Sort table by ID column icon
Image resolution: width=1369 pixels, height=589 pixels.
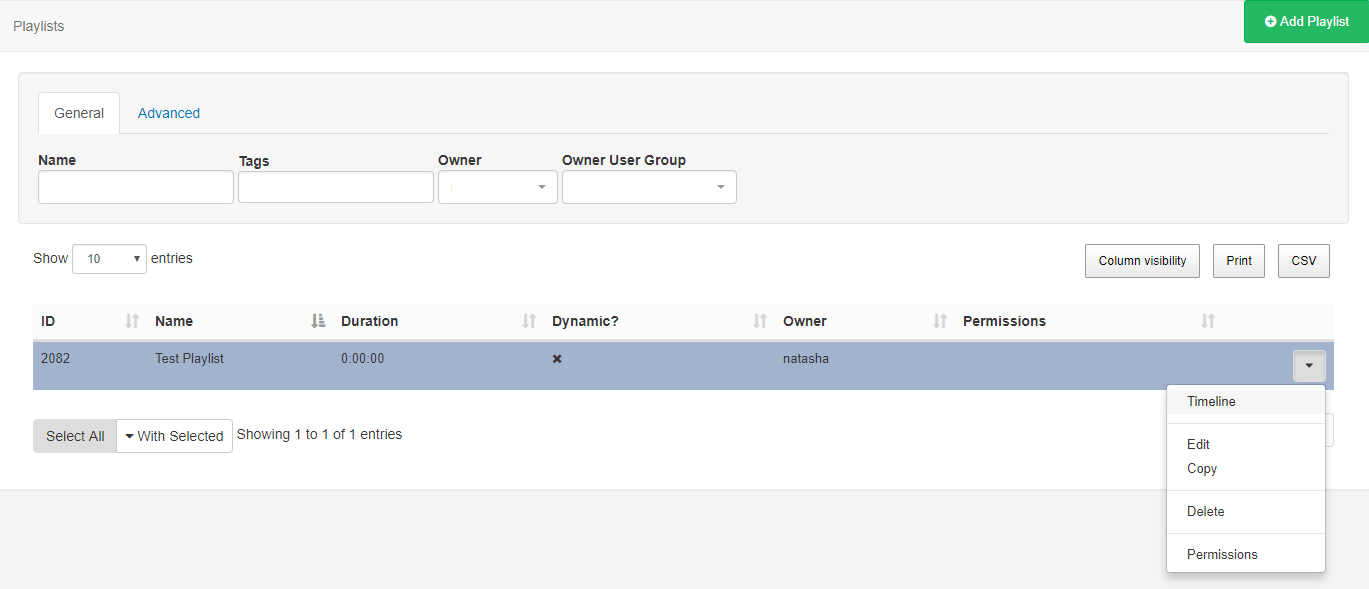tap(132, 321)
